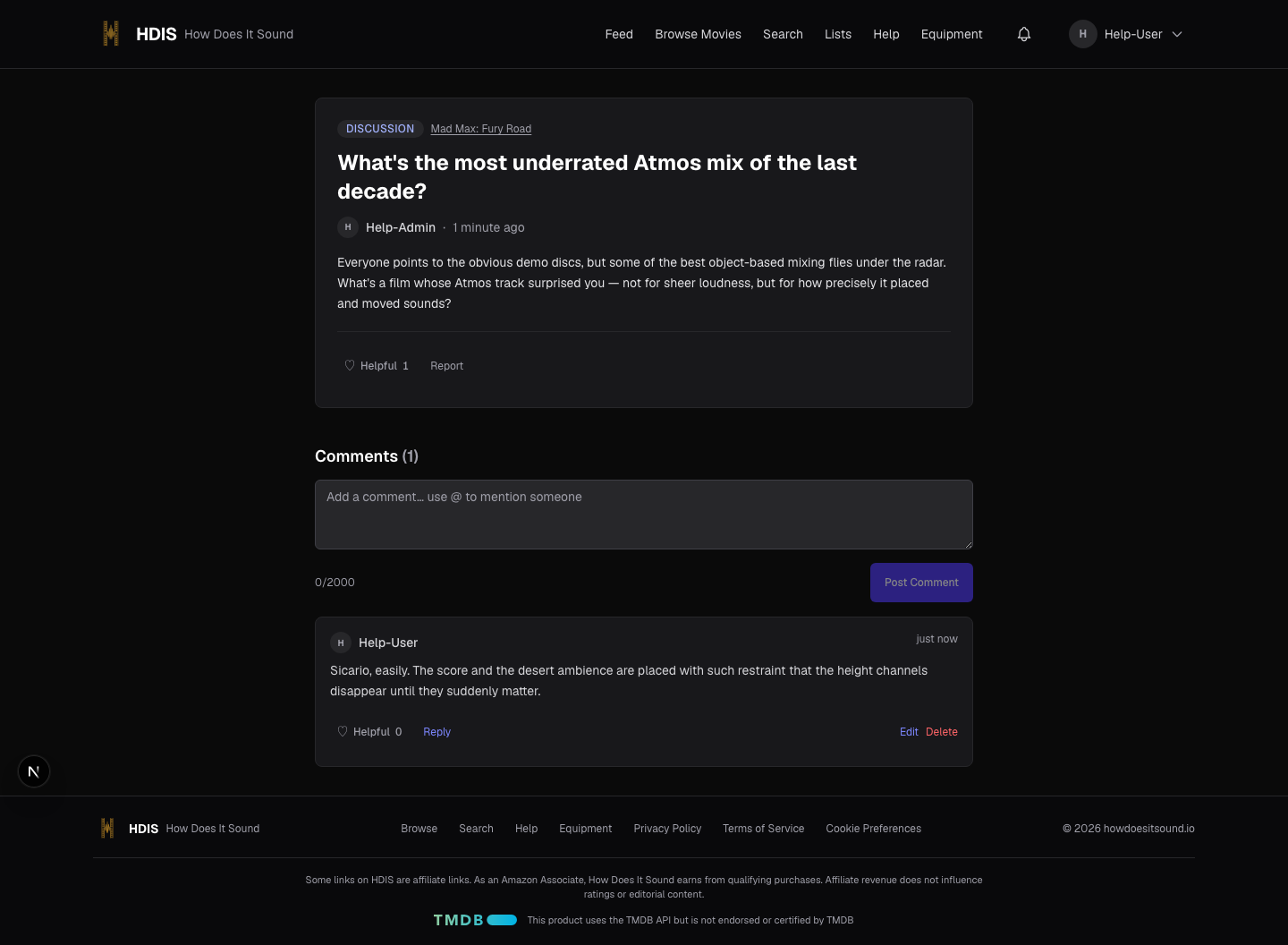
Task: Open the Help-User name on the comment
Action: [388, 643]
